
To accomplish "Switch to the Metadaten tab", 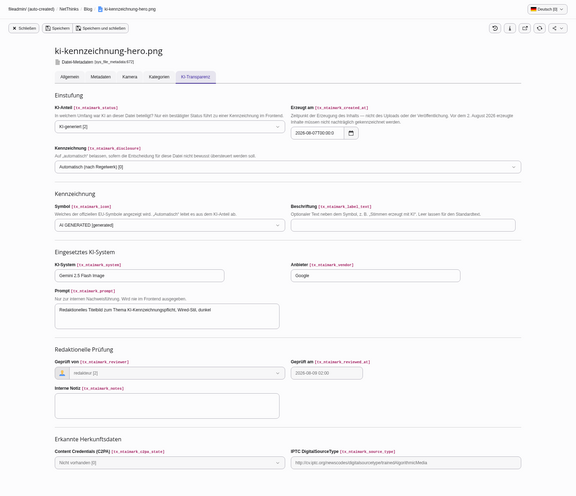I will (101, 77).
